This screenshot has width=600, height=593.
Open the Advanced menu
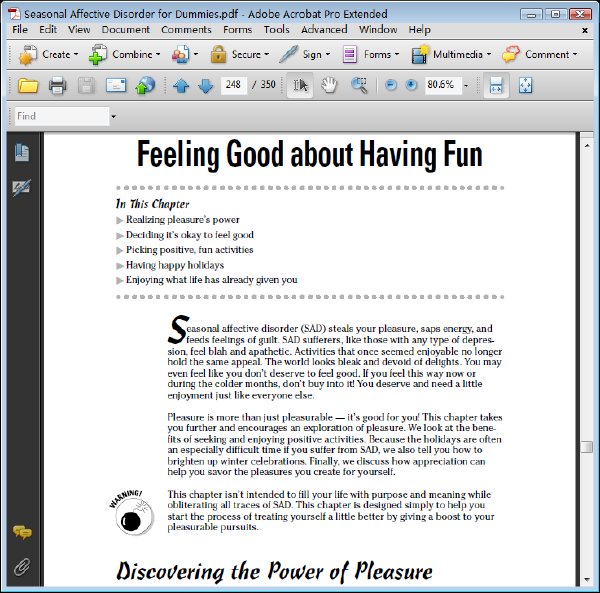[324, 29]
